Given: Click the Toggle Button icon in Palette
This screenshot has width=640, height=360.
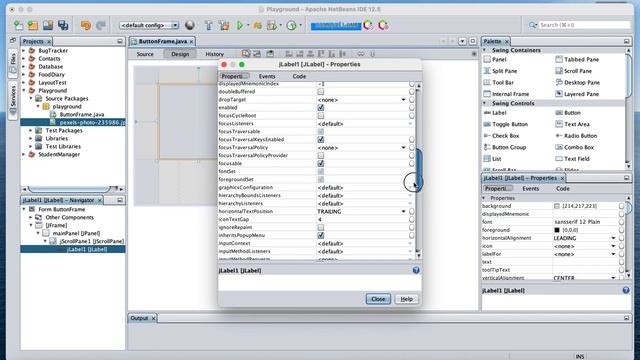Looking at the screenshot, I should tap(487, 124).
